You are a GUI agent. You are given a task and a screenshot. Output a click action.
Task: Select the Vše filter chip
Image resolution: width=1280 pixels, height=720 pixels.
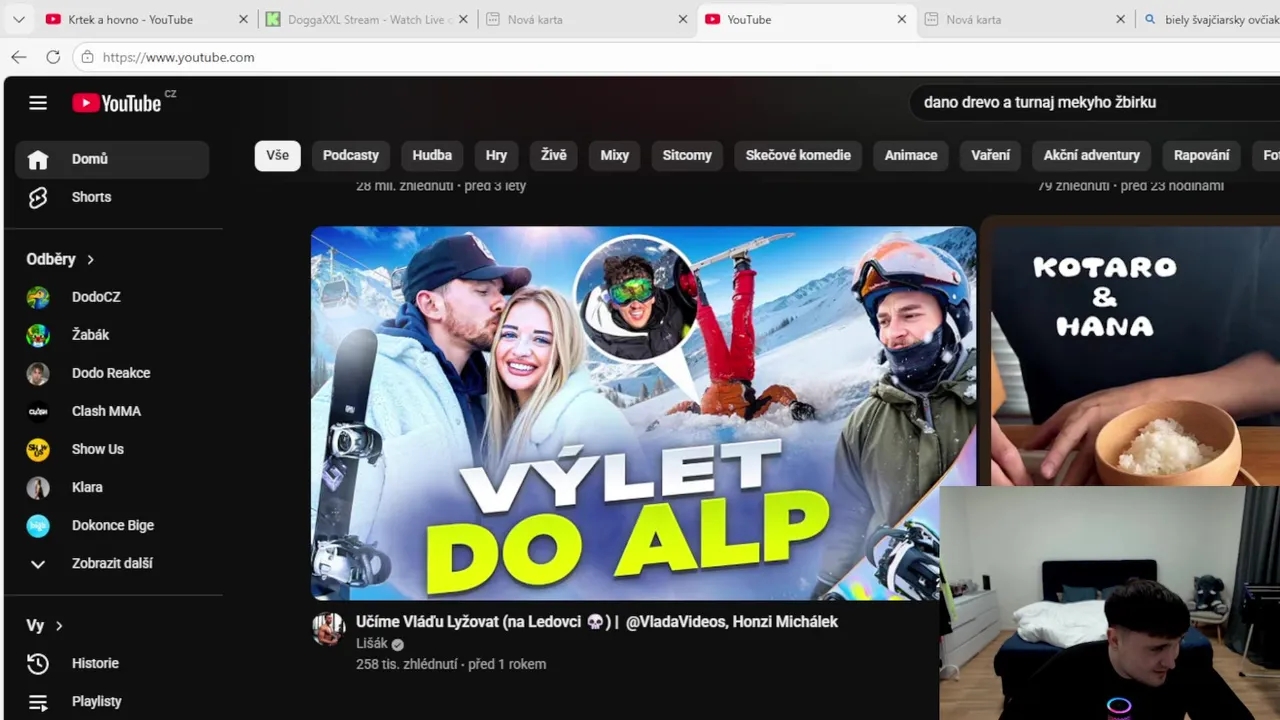278,155
